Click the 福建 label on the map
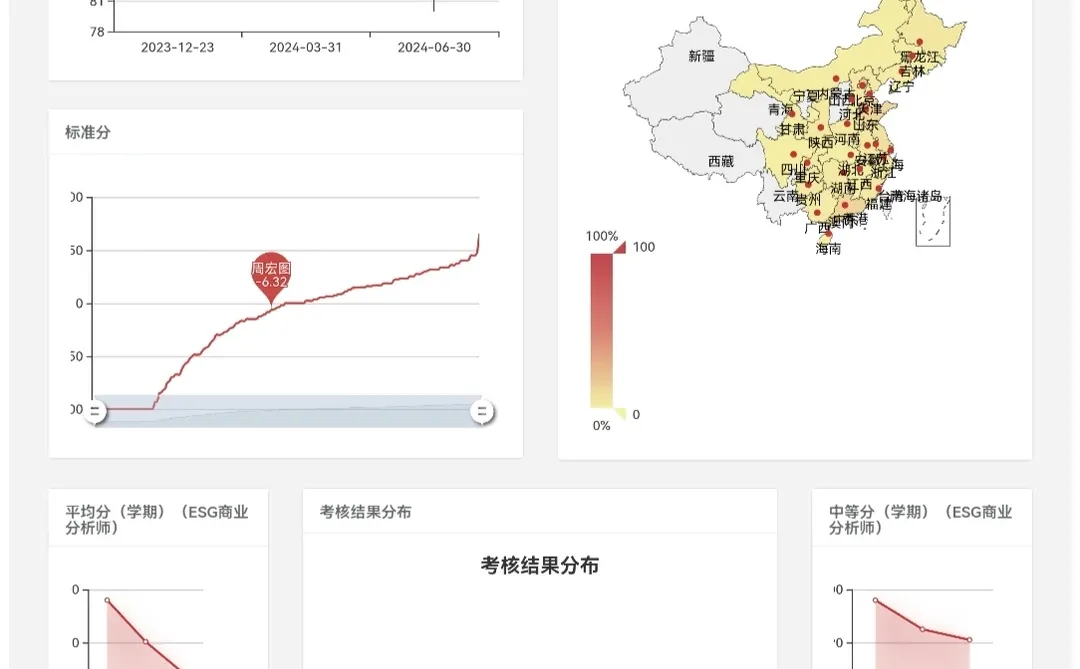Image resolution: width=1080 pixels, height=669 pixels. click(x=878, y=204)
